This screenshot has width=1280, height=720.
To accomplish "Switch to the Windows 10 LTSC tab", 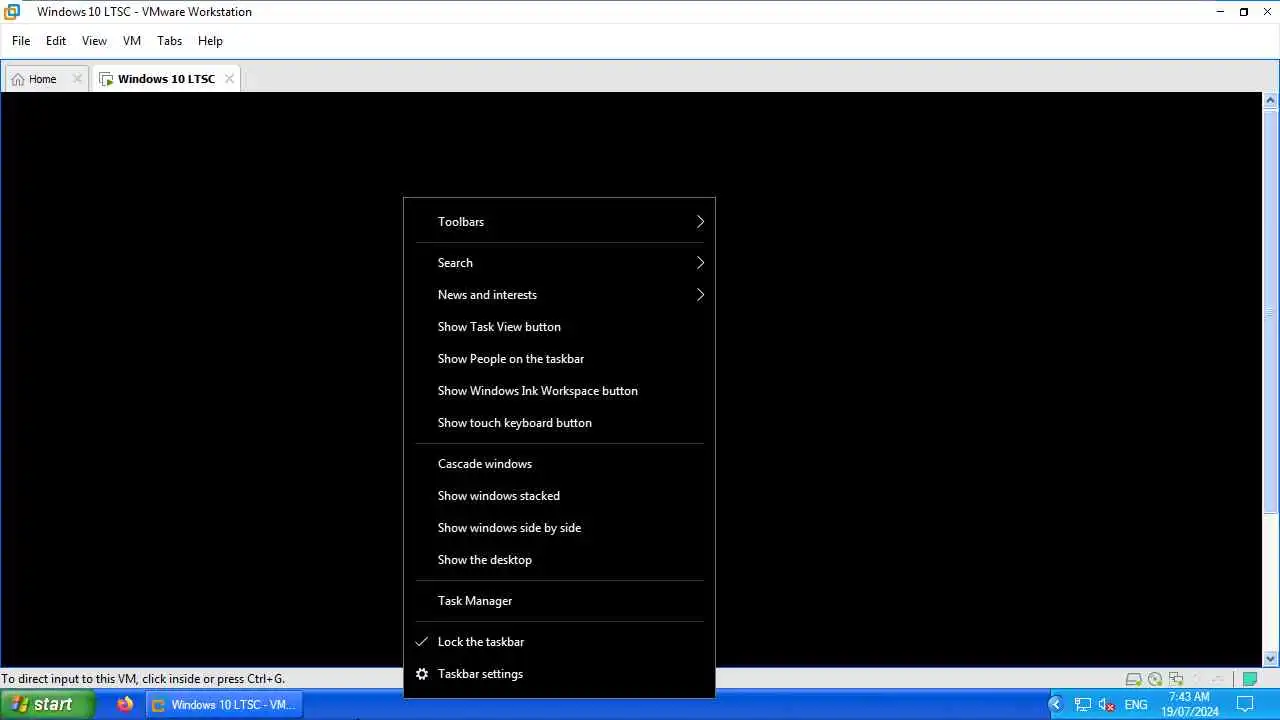I will click(166, 79).
